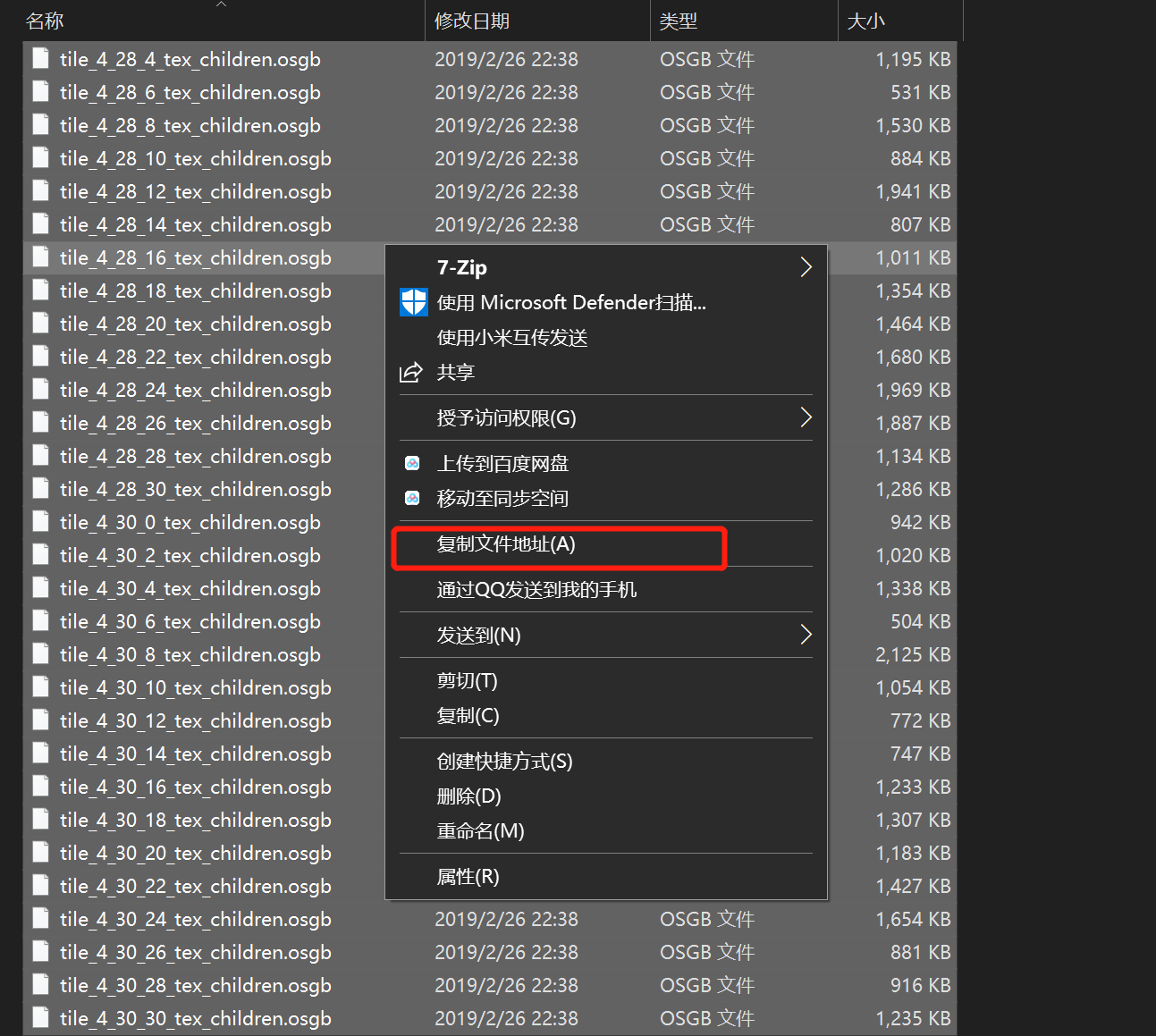Choose 移动至同步空间
This screenshot has width=1156, height=1036.
pos(606,498)
